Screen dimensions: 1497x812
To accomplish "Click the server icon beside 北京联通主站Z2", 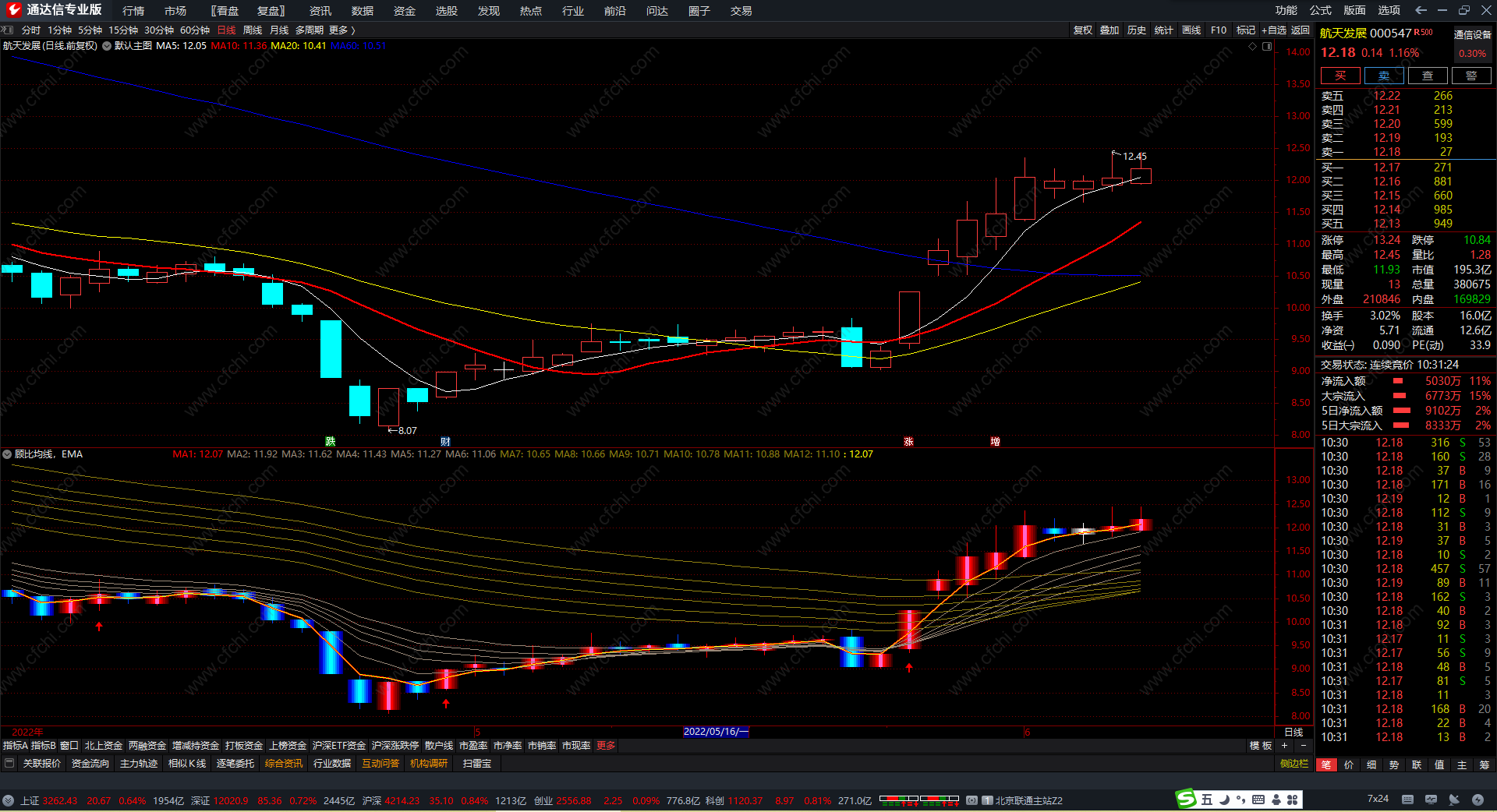I will coord(987,800).
